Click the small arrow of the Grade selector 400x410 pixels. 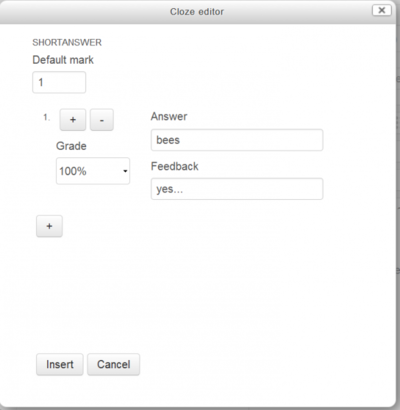point(125,171)
